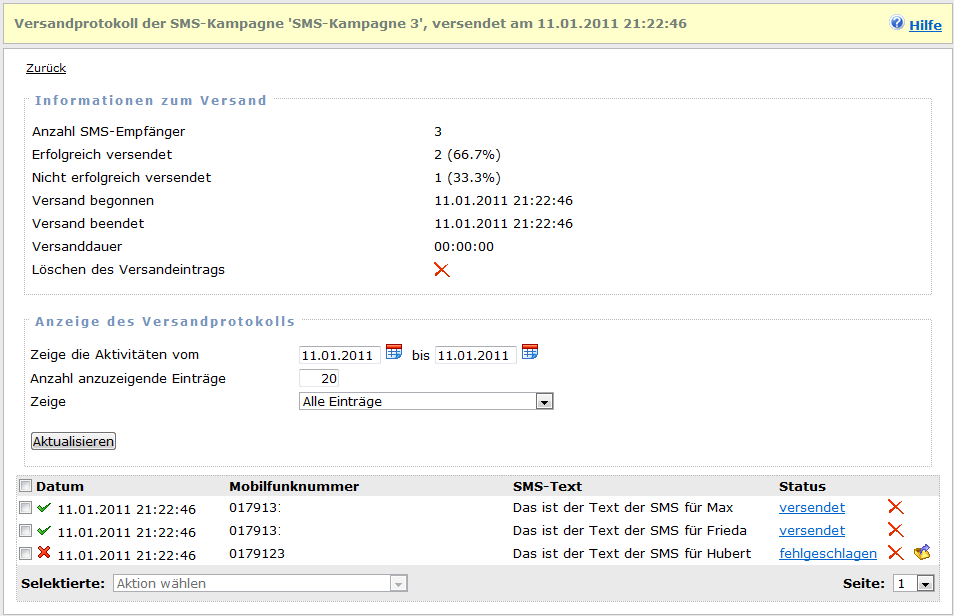Open 'versendet' status link for Frieda
Image resolution: width=954 pixels, height=616 pixels.
pyautogui.click(x=811, y=531)
